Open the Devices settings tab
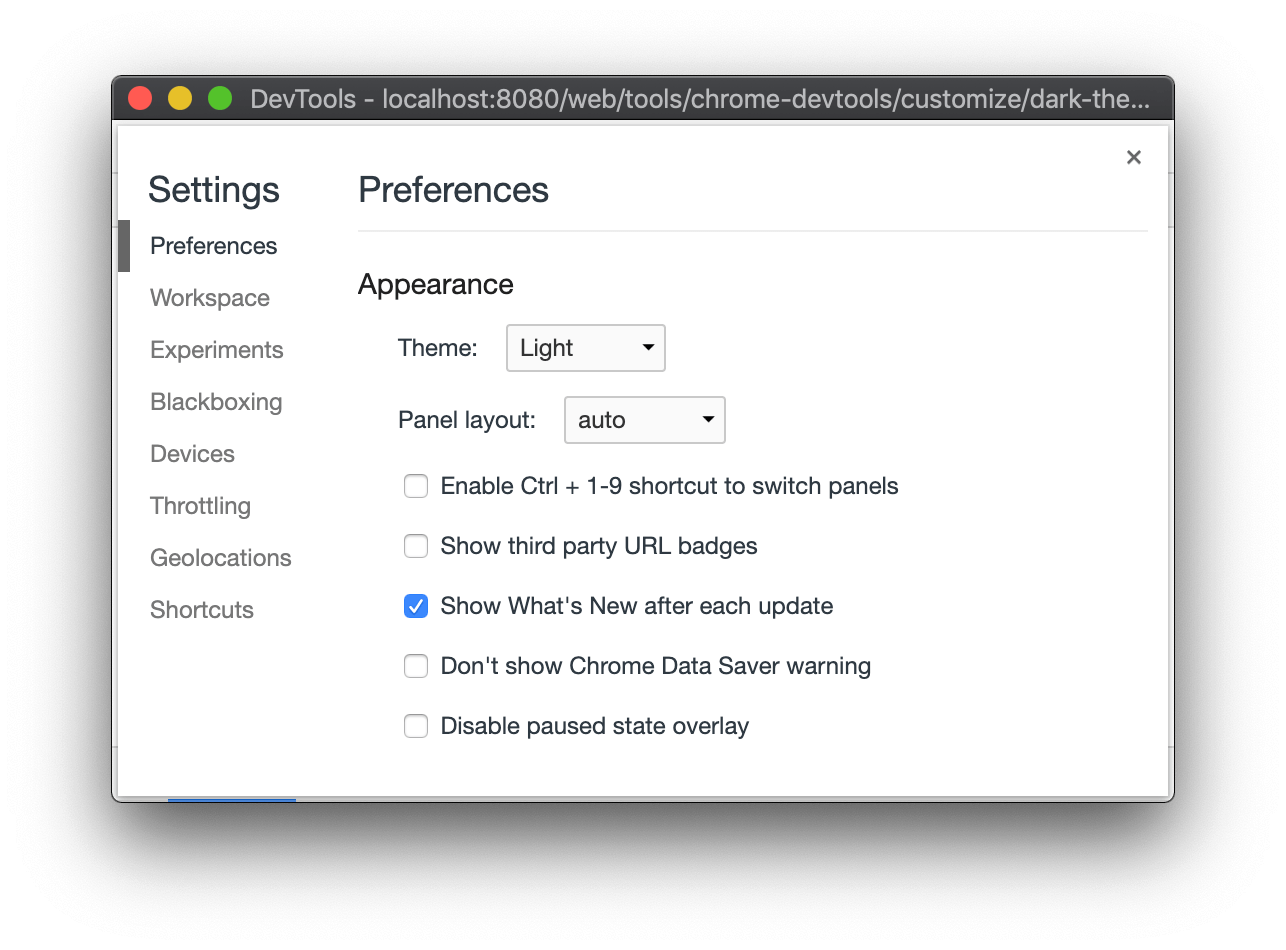Viewport: 1286px width, 950px height. pyautogui.click(x=192, y=454)
